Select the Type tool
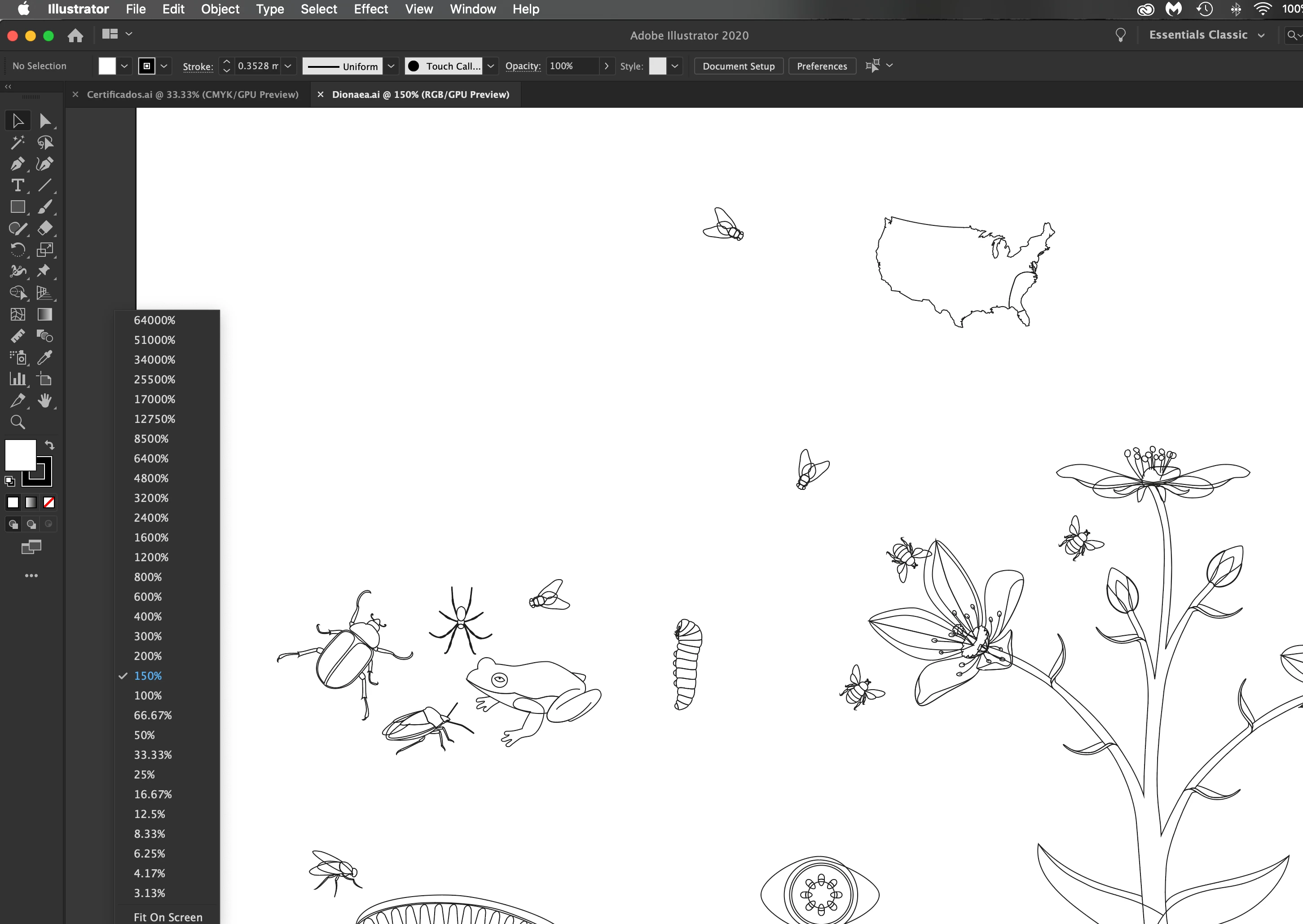Image resolution: width=1303 pixels, height=924 pixels. point(17,185)
